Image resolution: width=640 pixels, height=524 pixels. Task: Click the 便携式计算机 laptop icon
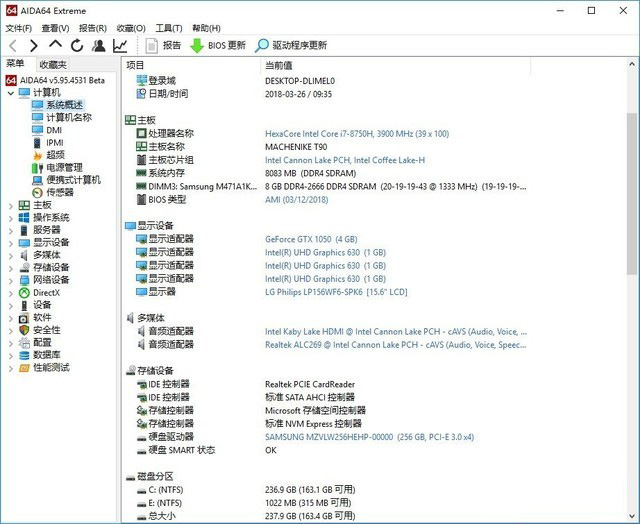[x=37, y=180]
